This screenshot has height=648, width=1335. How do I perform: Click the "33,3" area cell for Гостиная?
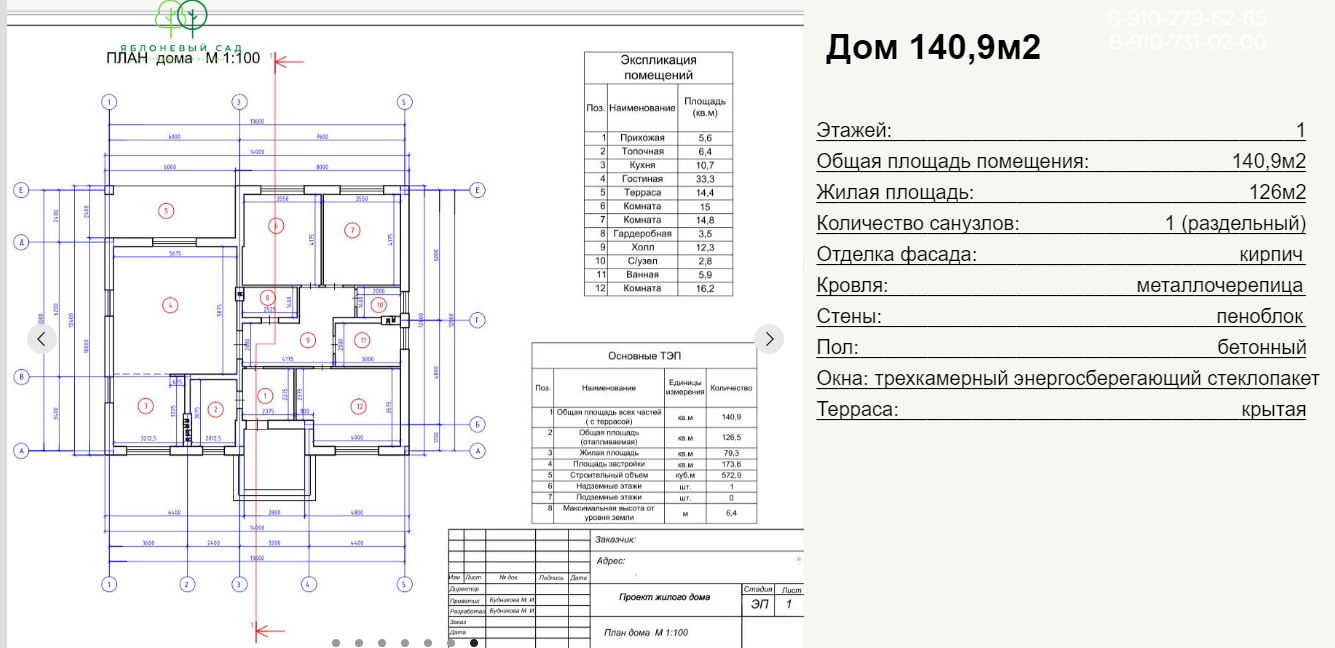coord(705,179)
